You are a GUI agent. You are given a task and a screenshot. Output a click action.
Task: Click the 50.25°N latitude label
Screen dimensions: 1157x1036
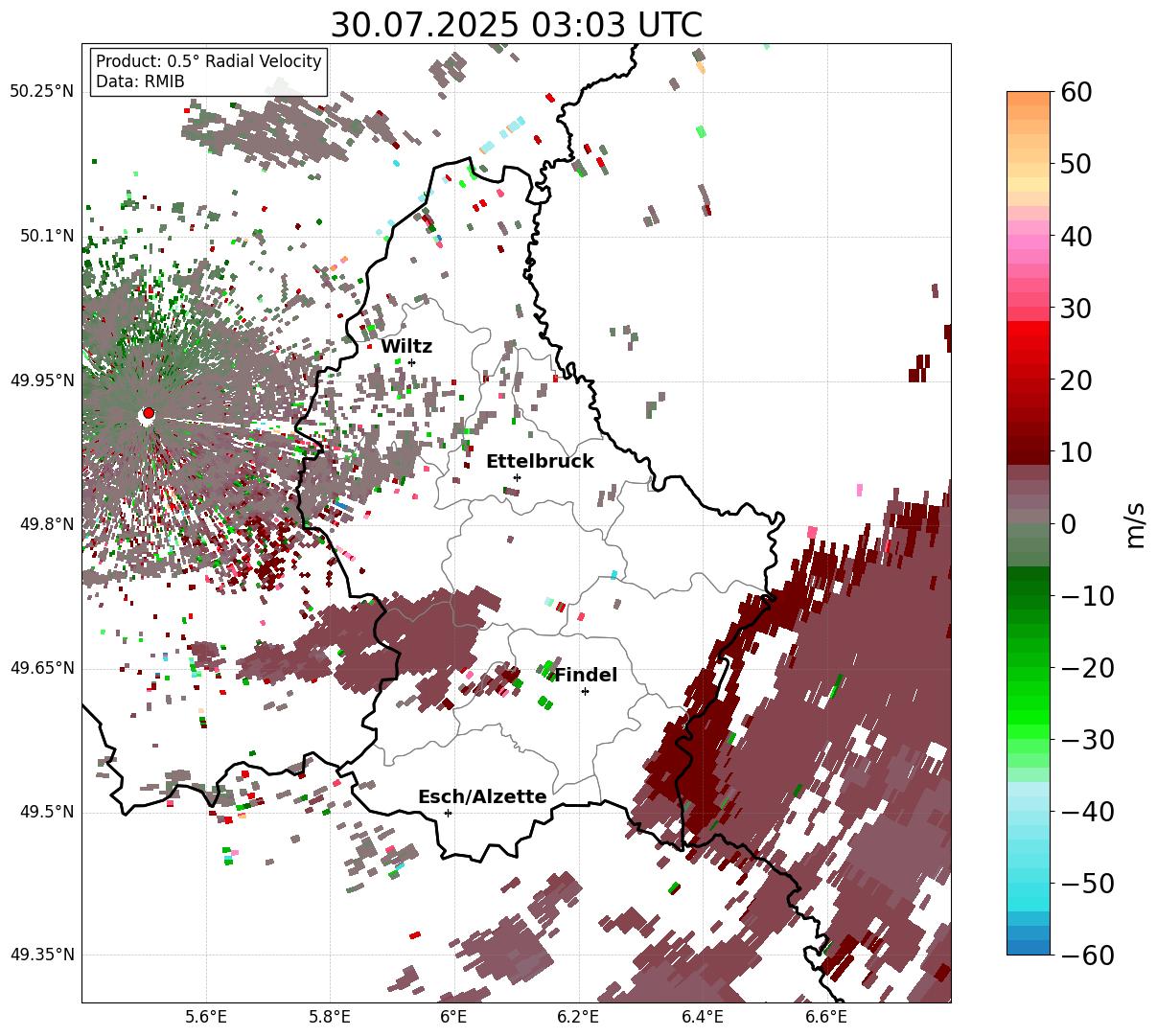(41, 92)
